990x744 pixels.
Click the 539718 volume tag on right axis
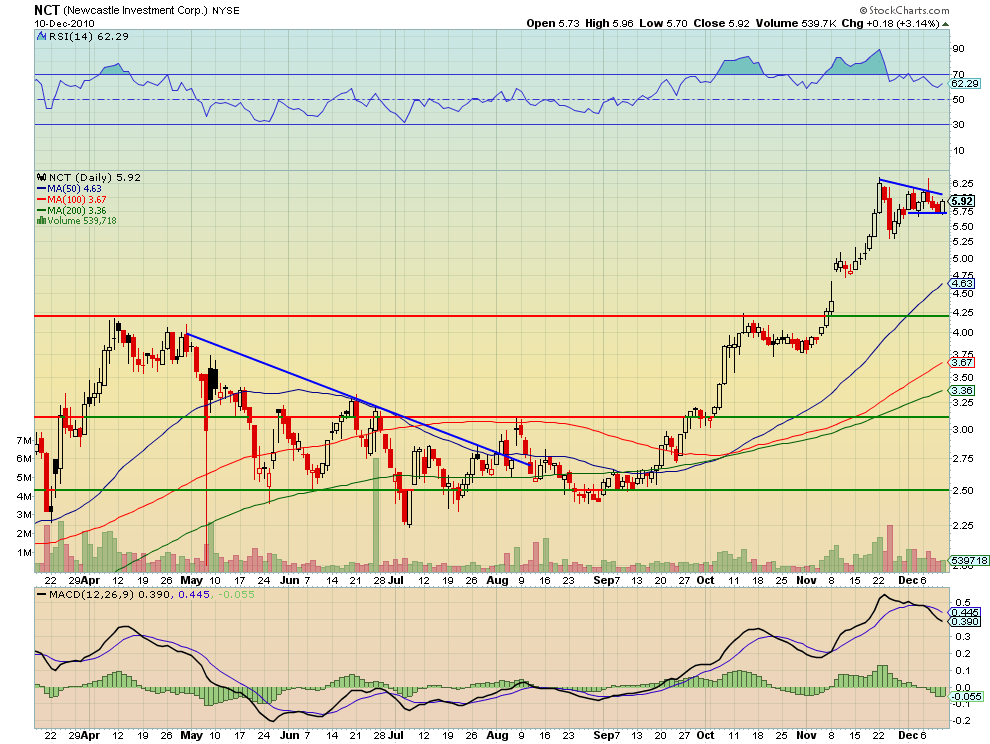point(970,560)
